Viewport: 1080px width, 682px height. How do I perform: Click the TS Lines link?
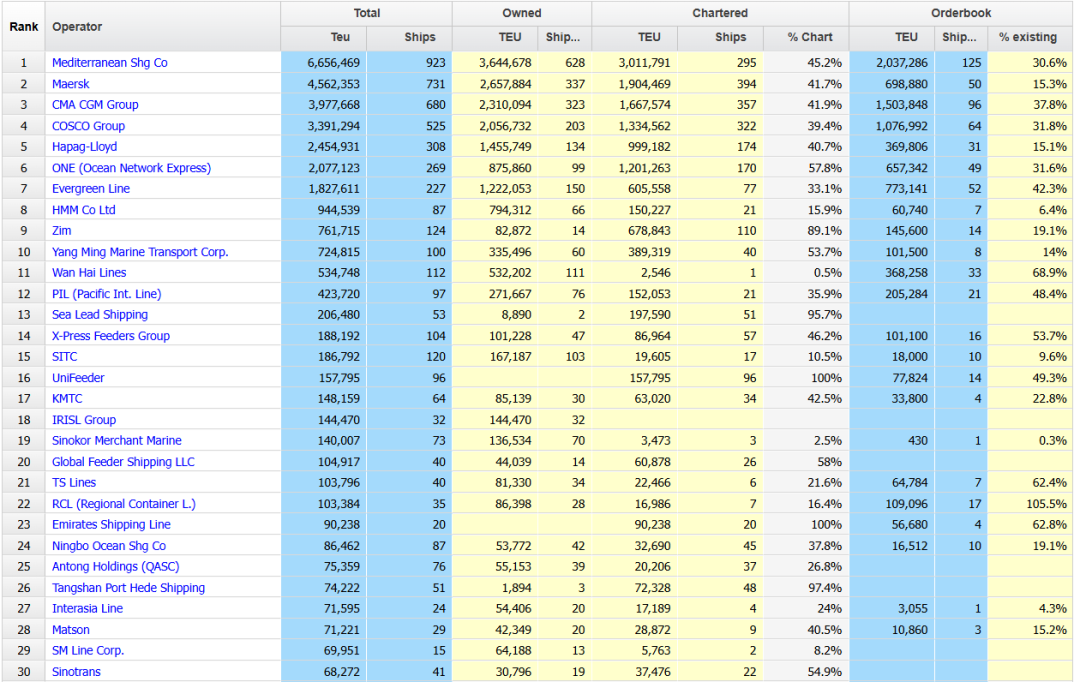74,483
